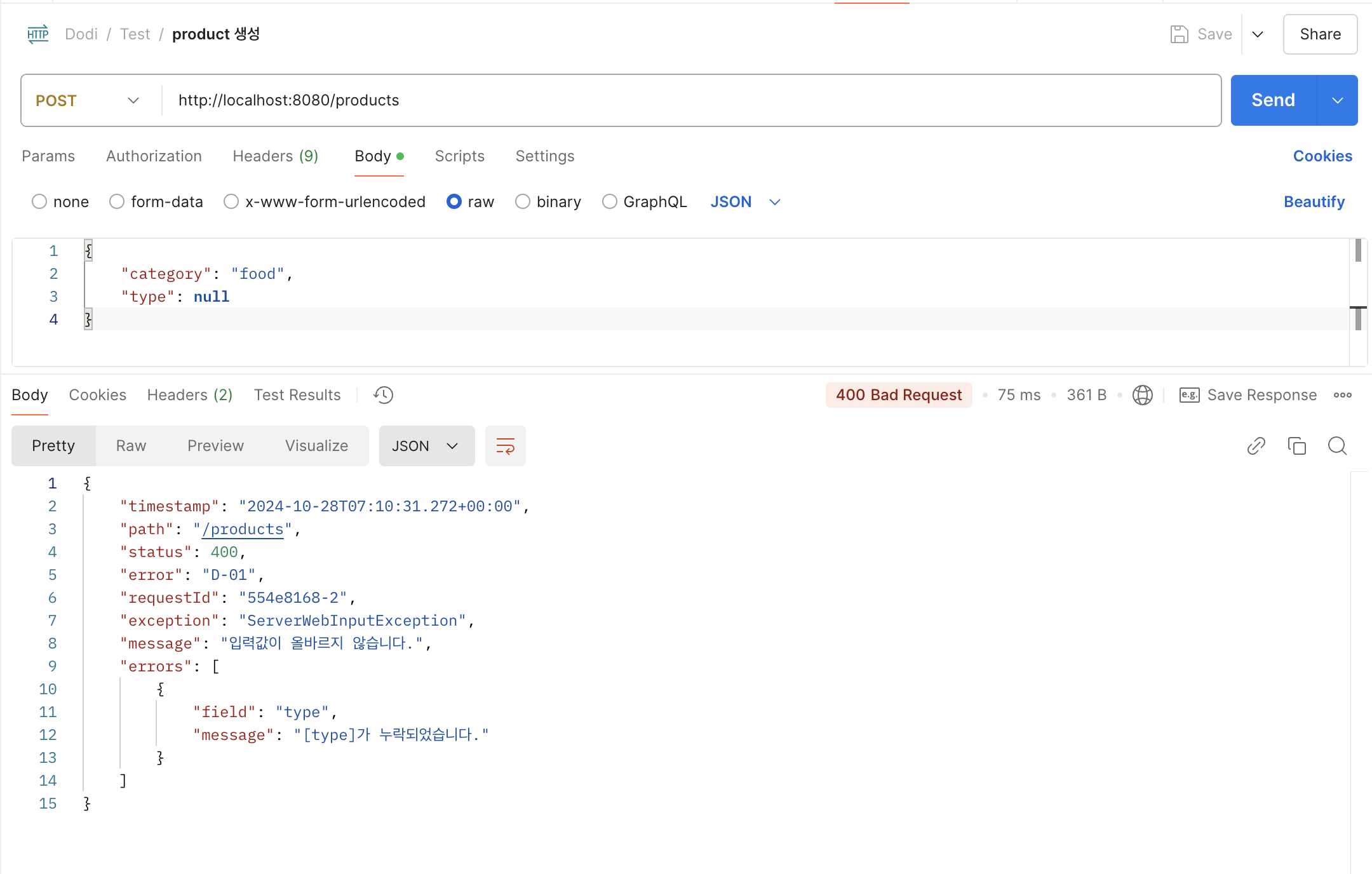Choose the GraphQL radio button
The width and height of the screenshot is (1372, 874).
(x=610, y=202)
